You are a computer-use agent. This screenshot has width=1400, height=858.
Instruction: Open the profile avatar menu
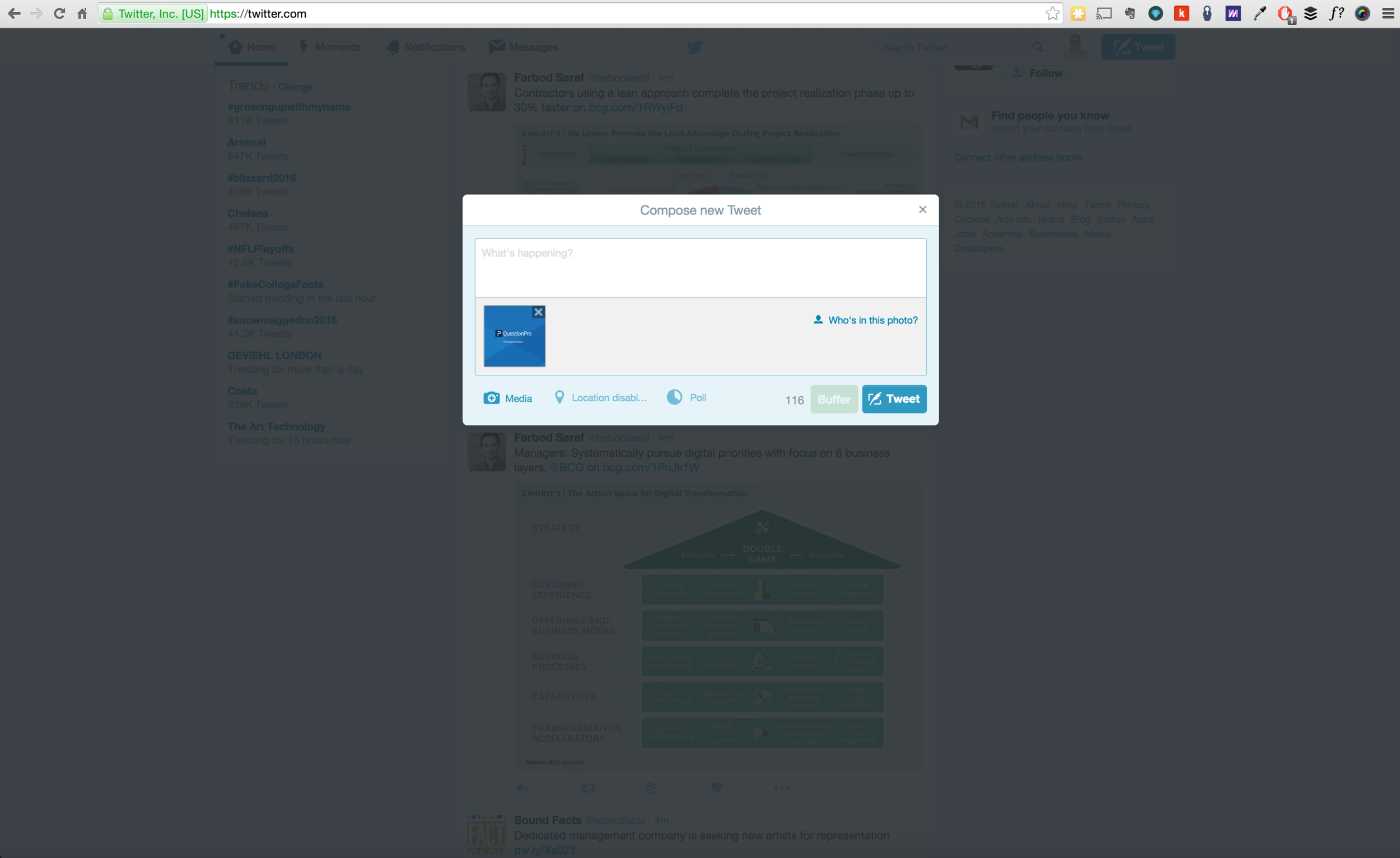(x=1076, y=46)
